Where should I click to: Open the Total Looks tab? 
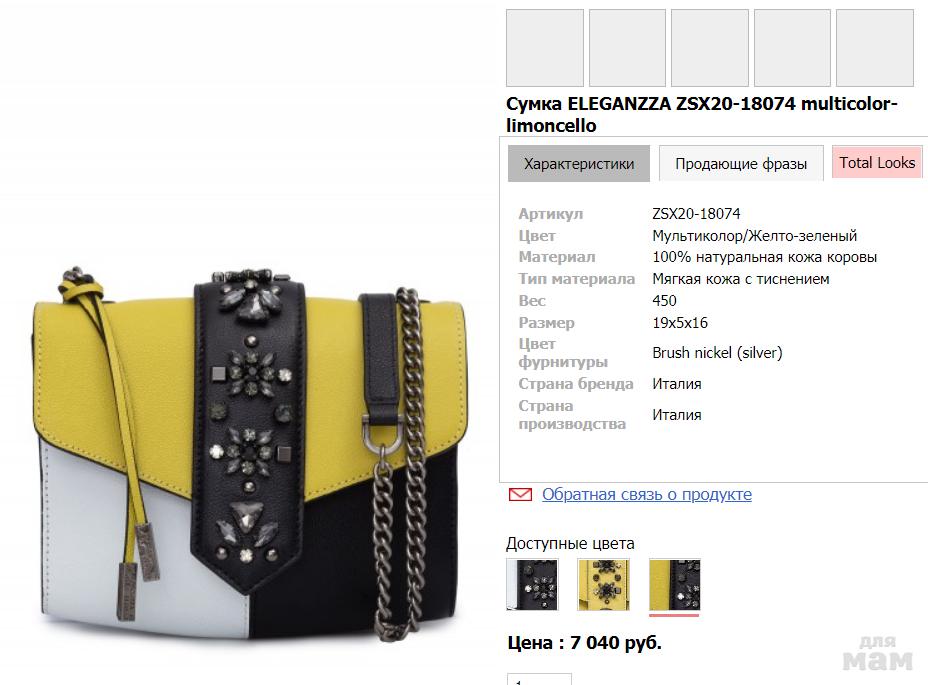(877, 162)
